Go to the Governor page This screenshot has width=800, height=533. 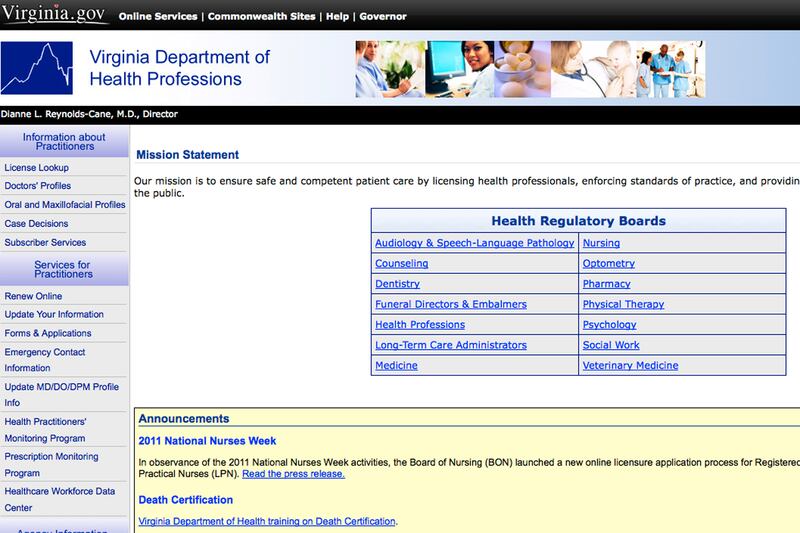coord(383,16)
